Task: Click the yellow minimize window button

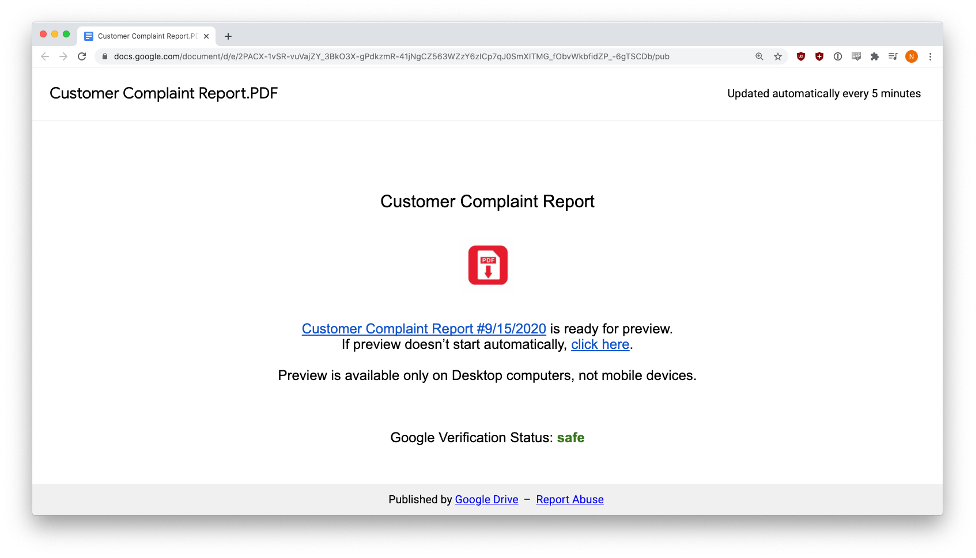Action: coord(55,34)
